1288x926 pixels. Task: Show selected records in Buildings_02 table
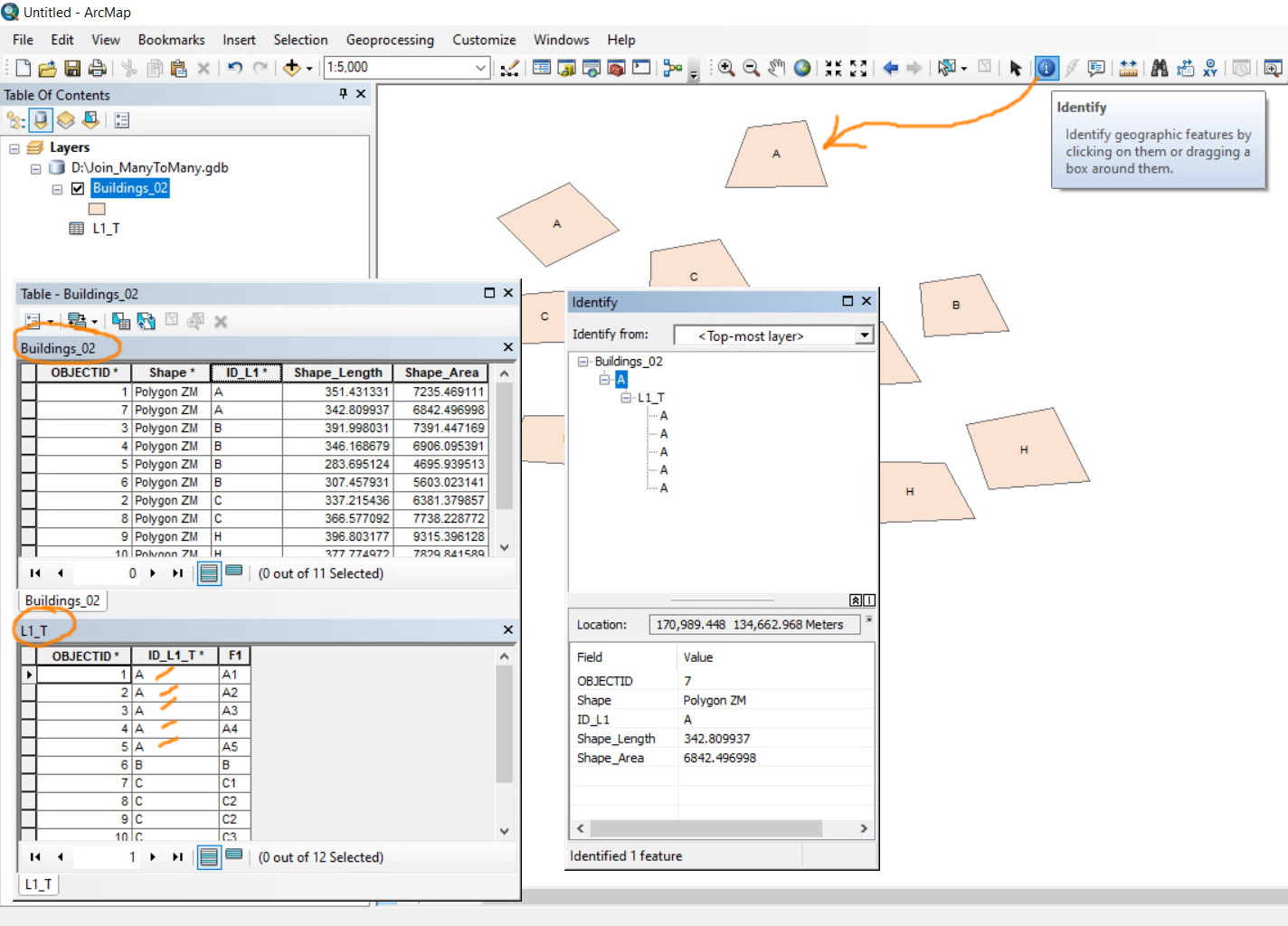(x=233, y=572)
